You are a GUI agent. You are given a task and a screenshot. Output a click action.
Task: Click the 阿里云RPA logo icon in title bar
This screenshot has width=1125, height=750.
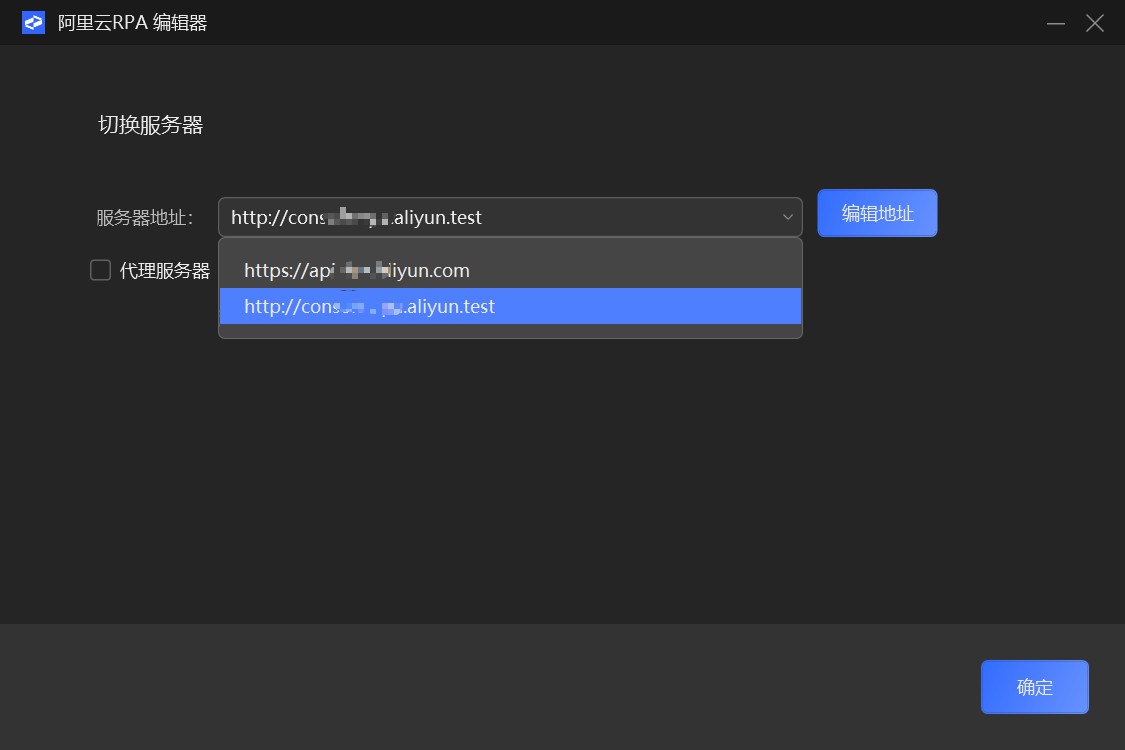point(33,22)
